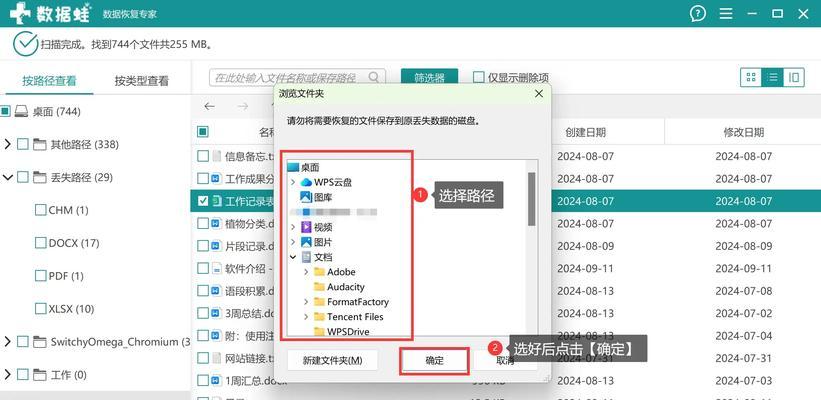Check the DOCX (17) checkbox
Viewport: 821px width, 400px height.
[40, 243]
